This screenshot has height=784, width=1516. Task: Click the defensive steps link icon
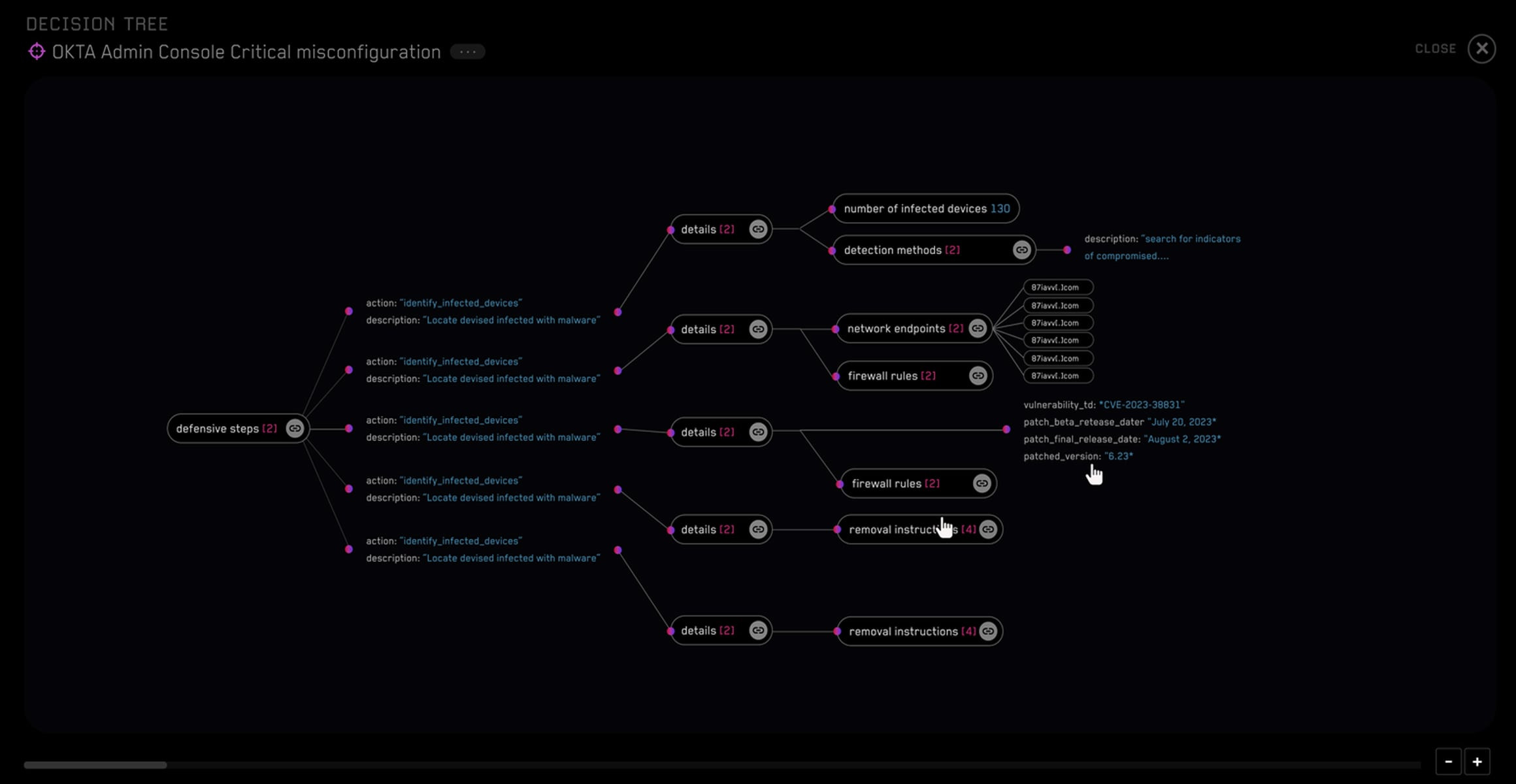coord(295,429)
